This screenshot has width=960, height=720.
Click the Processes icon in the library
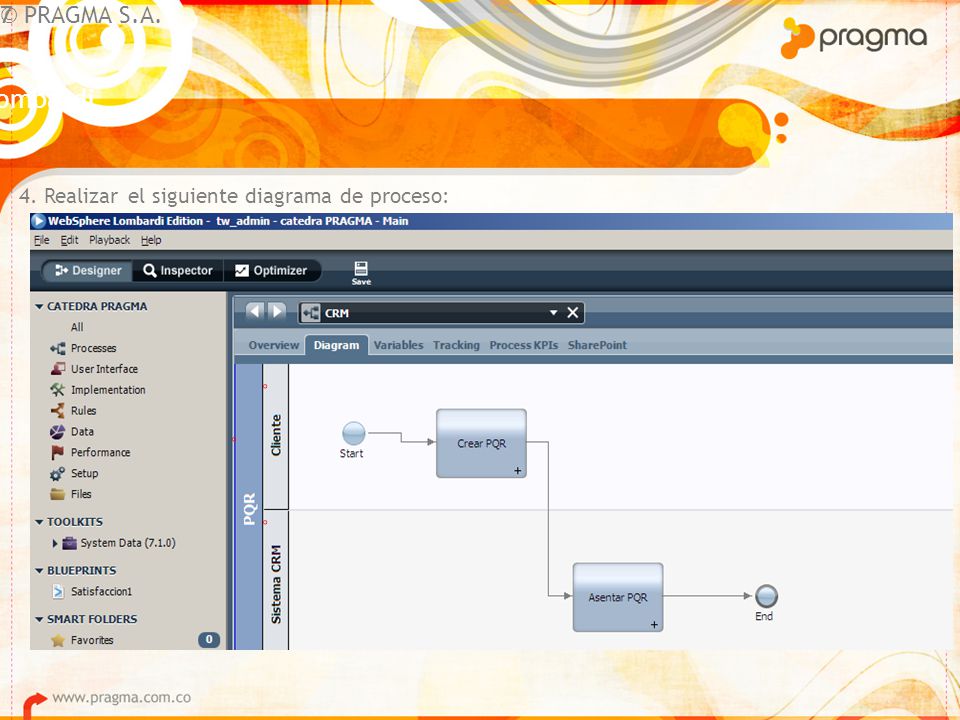tap(58, 348)
